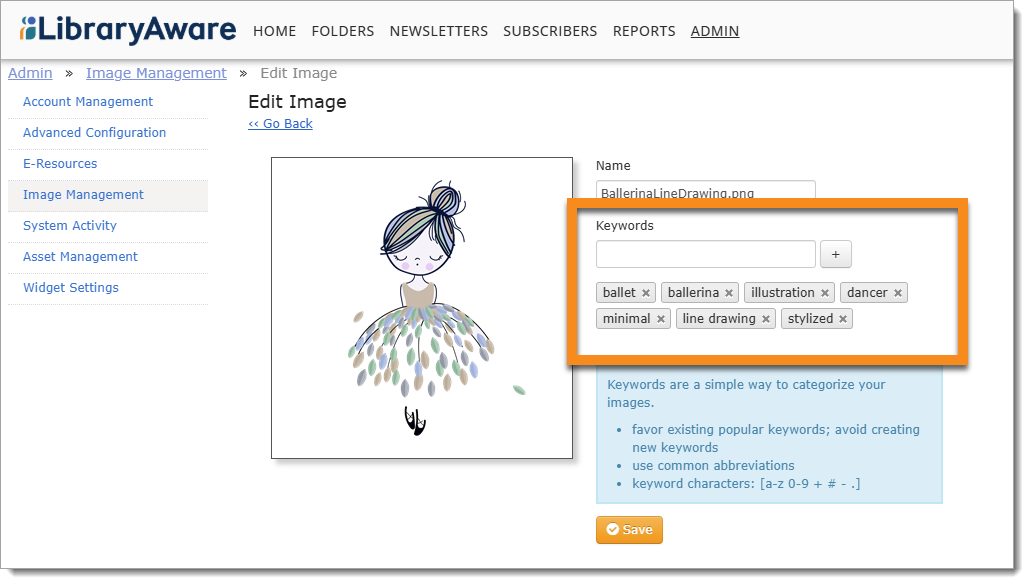Go back using the Go Back link

280,123
